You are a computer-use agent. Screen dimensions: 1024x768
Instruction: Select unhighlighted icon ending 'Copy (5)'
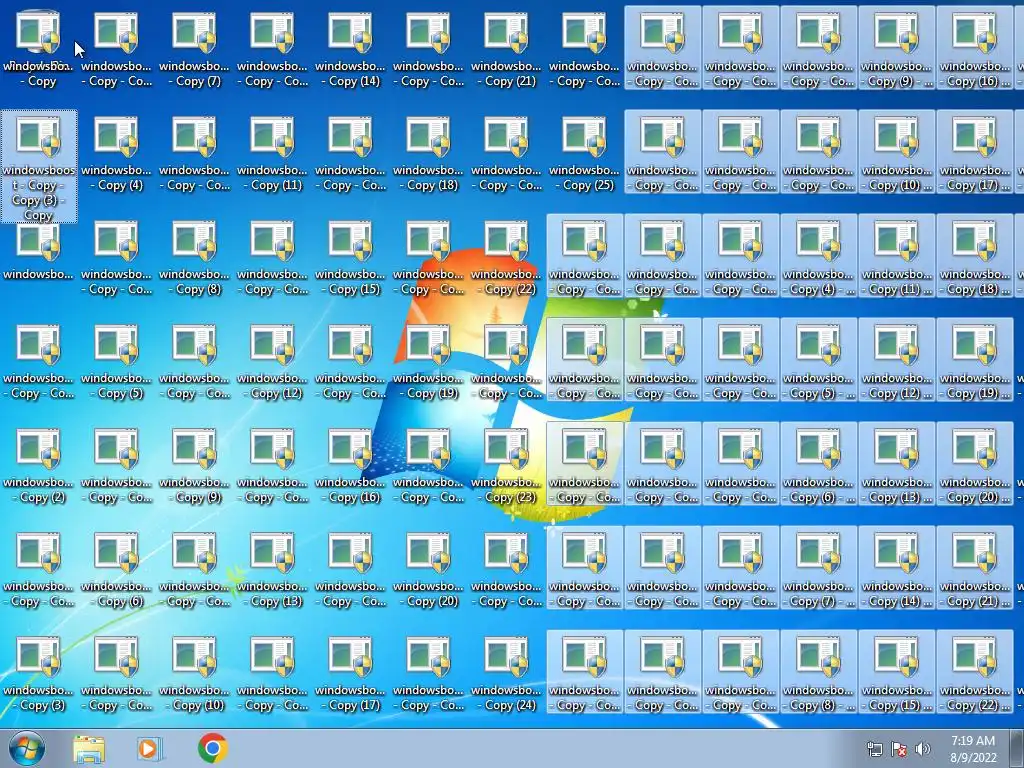pyautogui.click(x=116, y=362)
